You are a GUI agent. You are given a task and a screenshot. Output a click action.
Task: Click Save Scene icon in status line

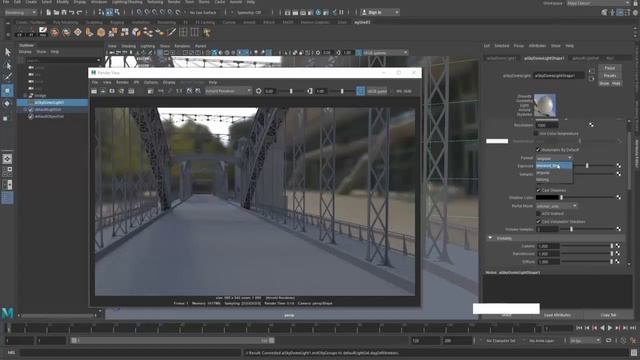click(64, 12)
